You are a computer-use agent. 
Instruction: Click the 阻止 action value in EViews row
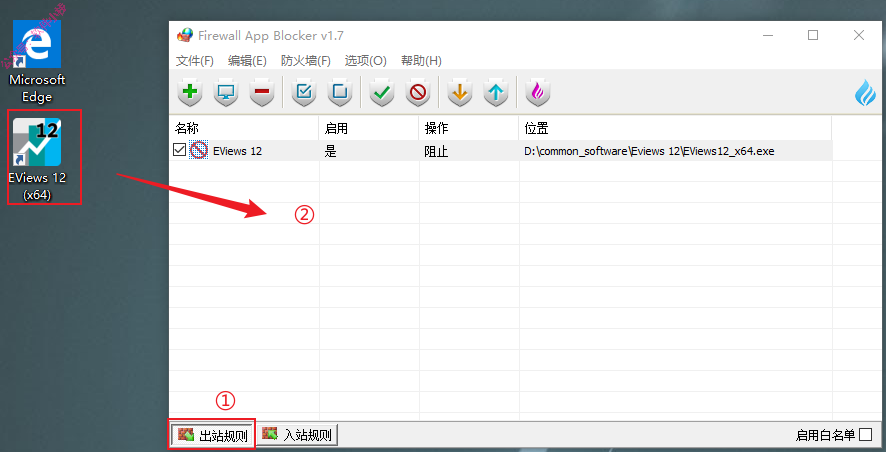436,151
